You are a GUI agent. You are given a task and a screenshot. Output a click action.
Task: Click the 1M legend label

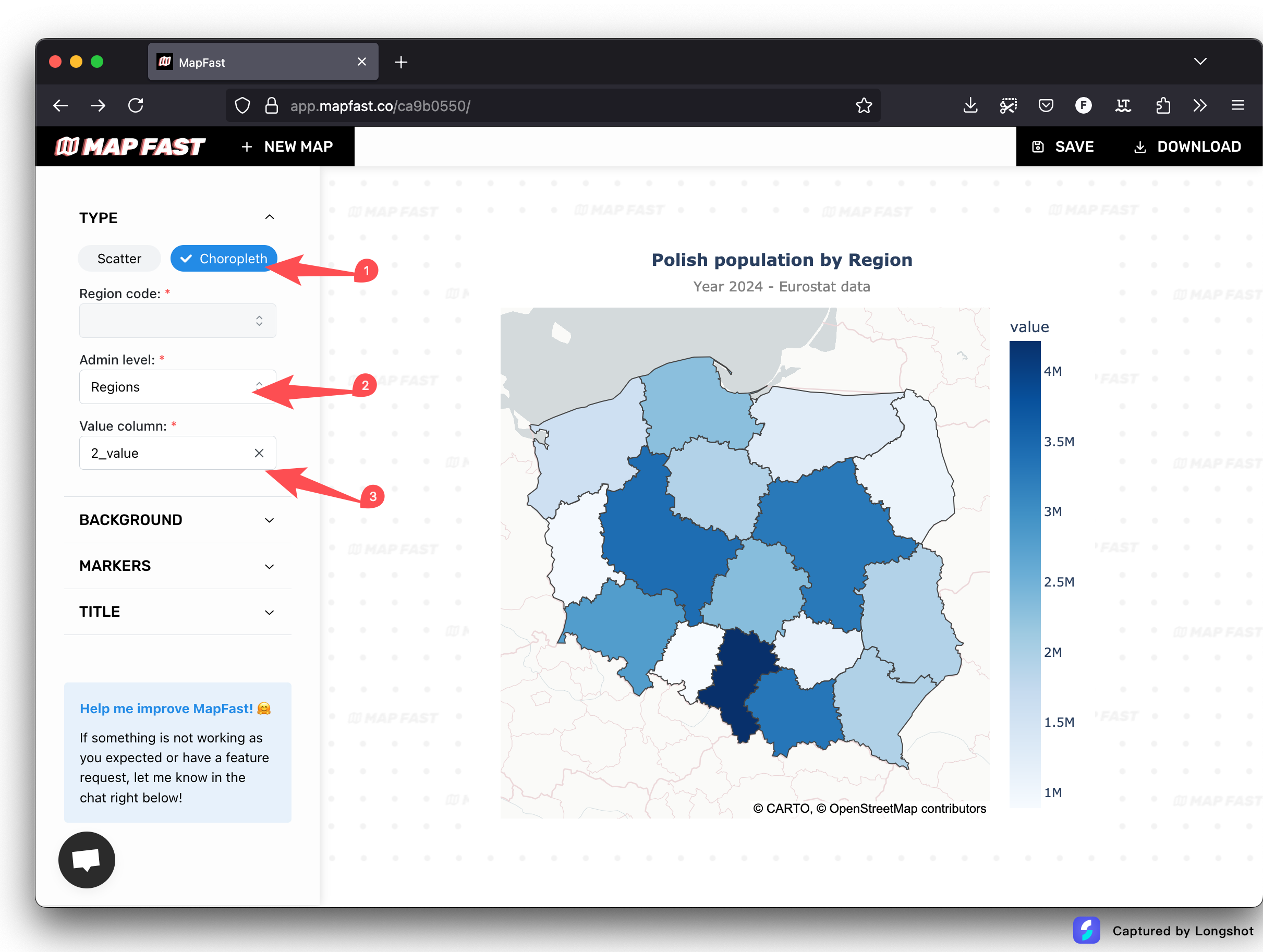1053,793
